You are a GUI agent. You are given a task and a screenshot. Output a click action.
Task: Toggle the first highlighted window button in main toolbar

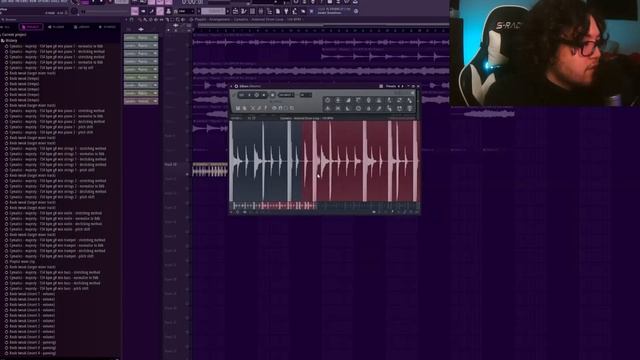coord(135,11)
